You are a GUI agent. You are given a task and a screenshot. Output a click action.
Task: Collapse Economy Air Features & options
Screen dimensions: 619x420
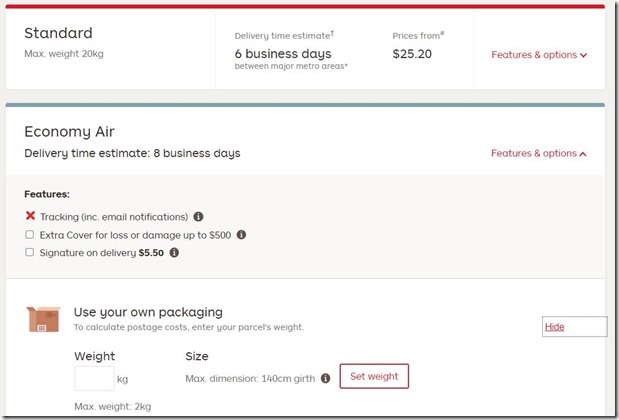pyautogui.click(x=539, y=153)
